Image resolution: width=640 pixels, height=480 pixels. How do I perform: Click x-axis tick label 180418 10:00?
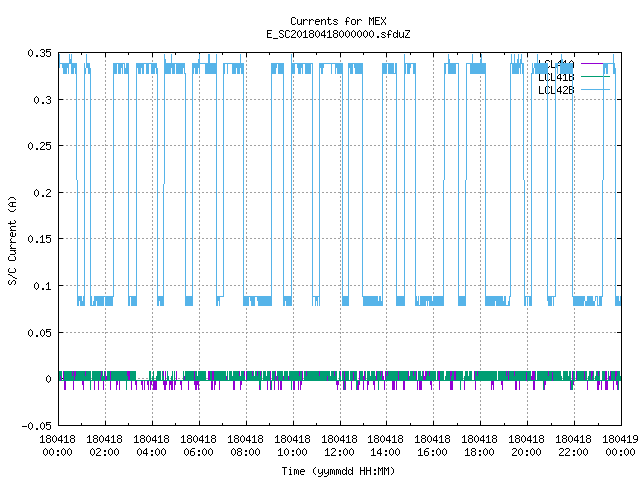(x=292, y=445)
